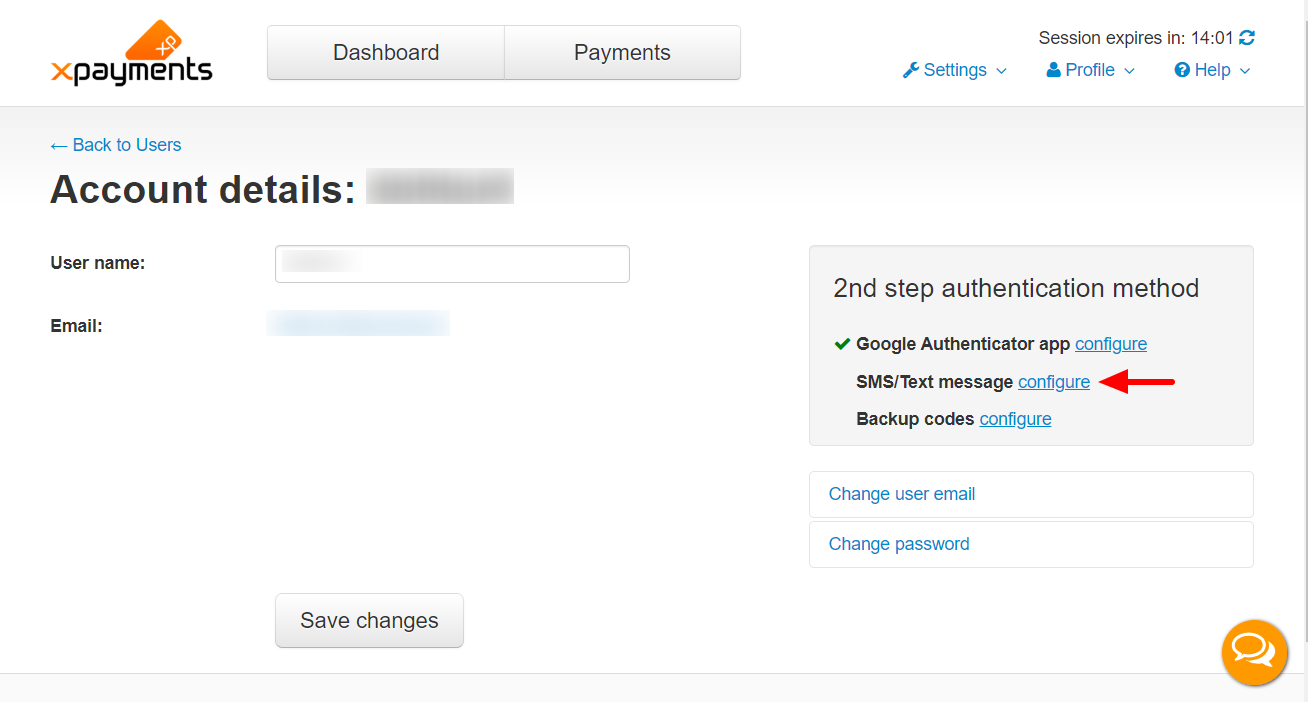Click the question mark icon beside Help

point(1182,70)
